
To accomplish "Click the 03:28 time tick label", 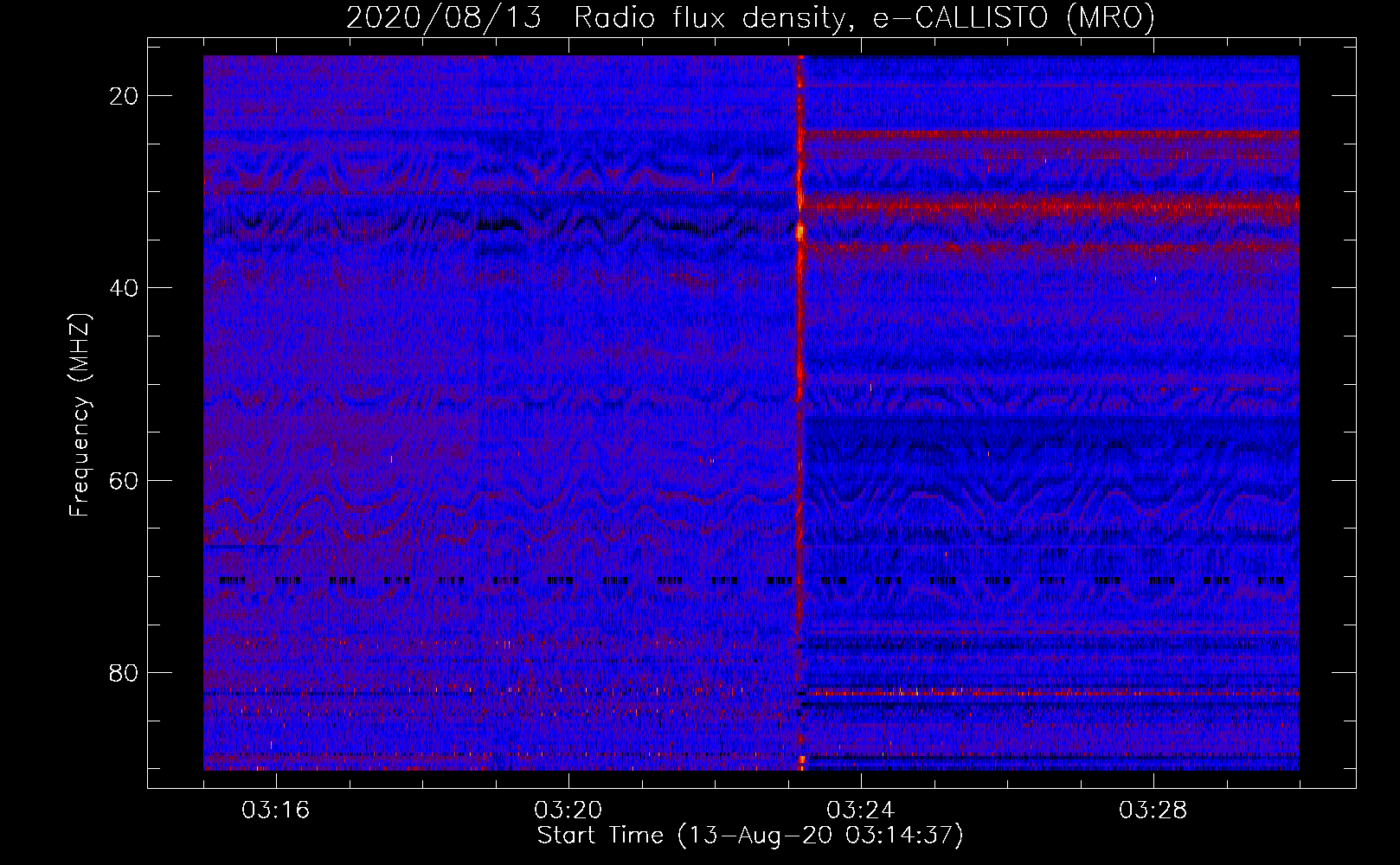I will click(x=1153, y=811).
